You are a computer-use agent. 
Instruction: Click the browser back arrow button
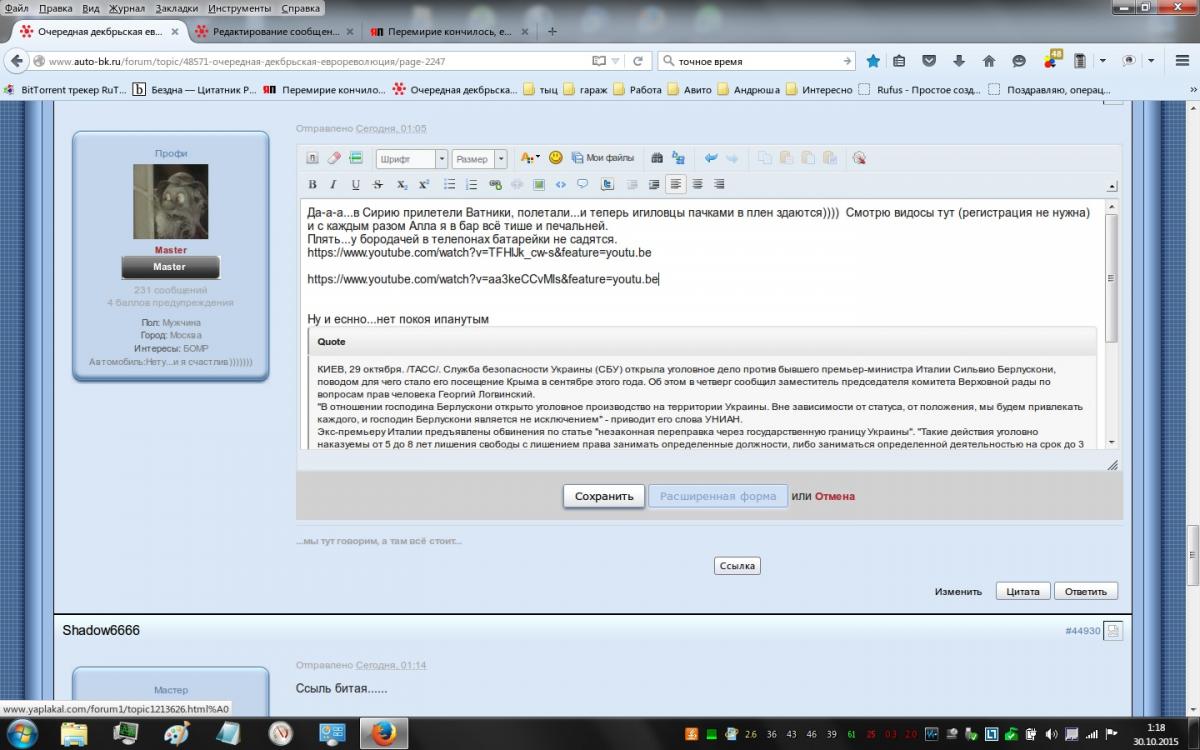coord(17,61)
